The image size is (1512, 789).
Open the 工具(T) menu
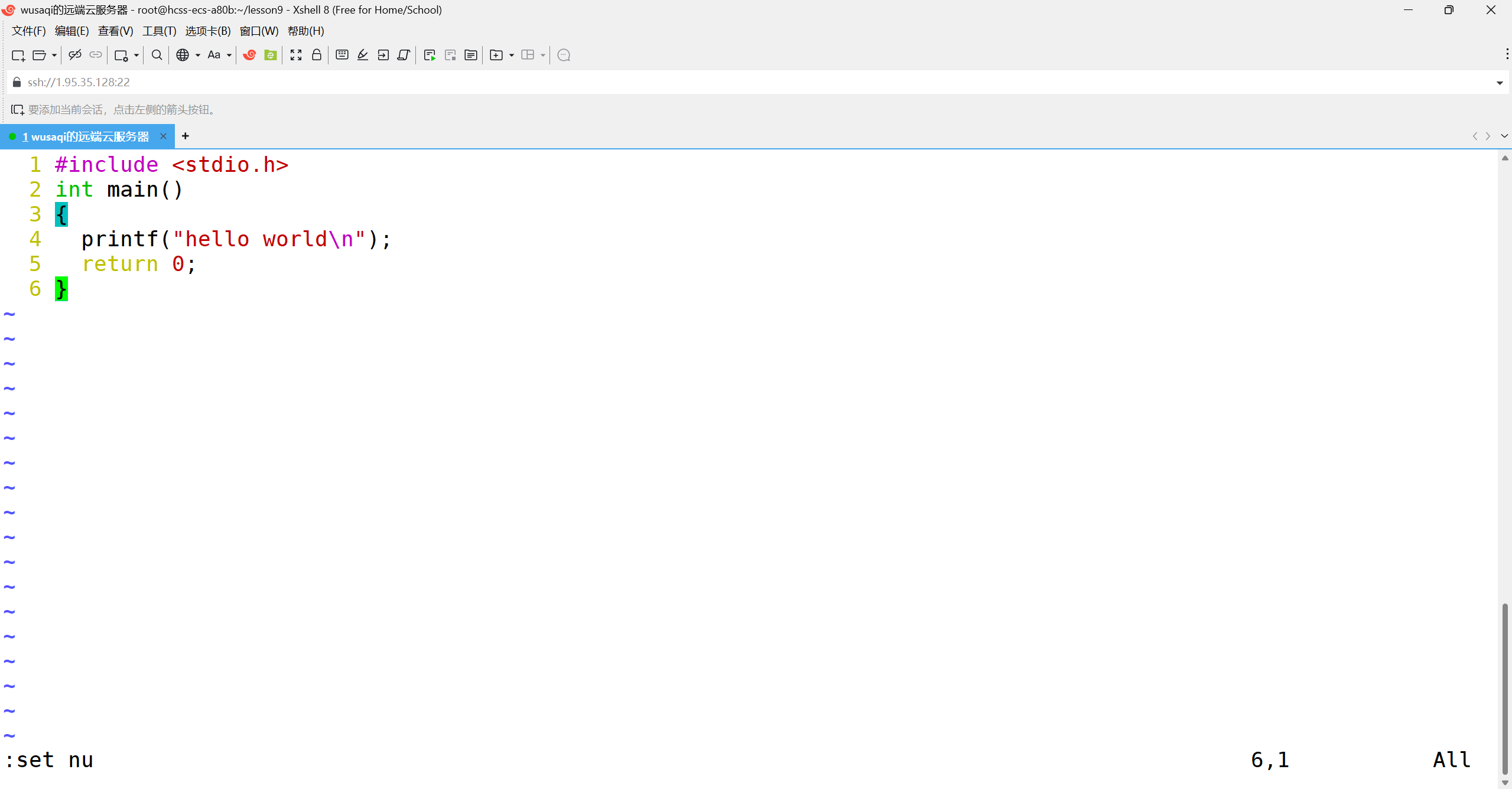pyautogui.click(x=160, y=31)
